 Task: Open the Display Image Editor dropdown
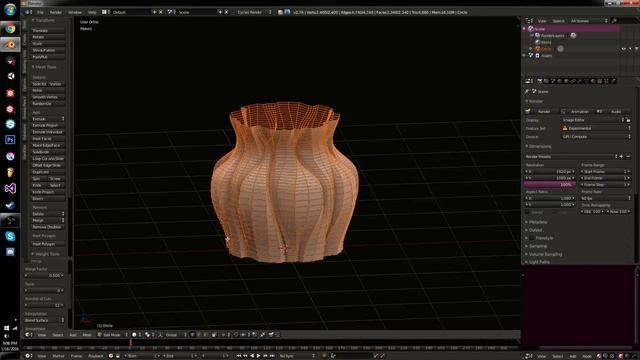593,120
